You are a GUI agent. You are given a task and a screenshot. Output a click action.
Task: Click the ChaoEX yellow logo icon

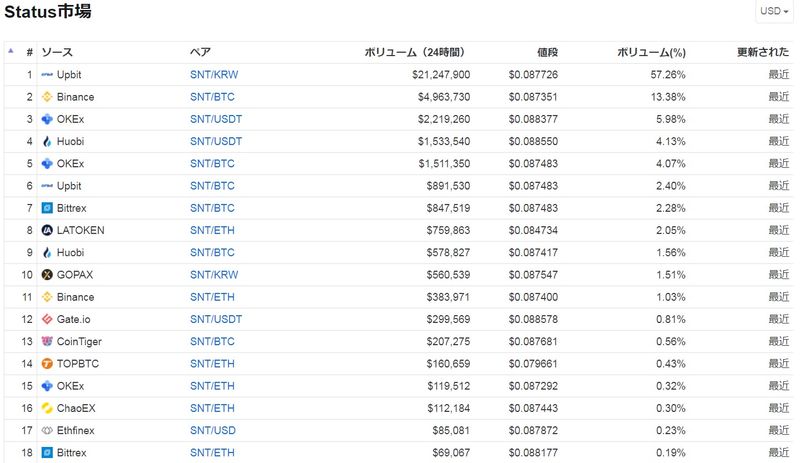tap(47, 408)
